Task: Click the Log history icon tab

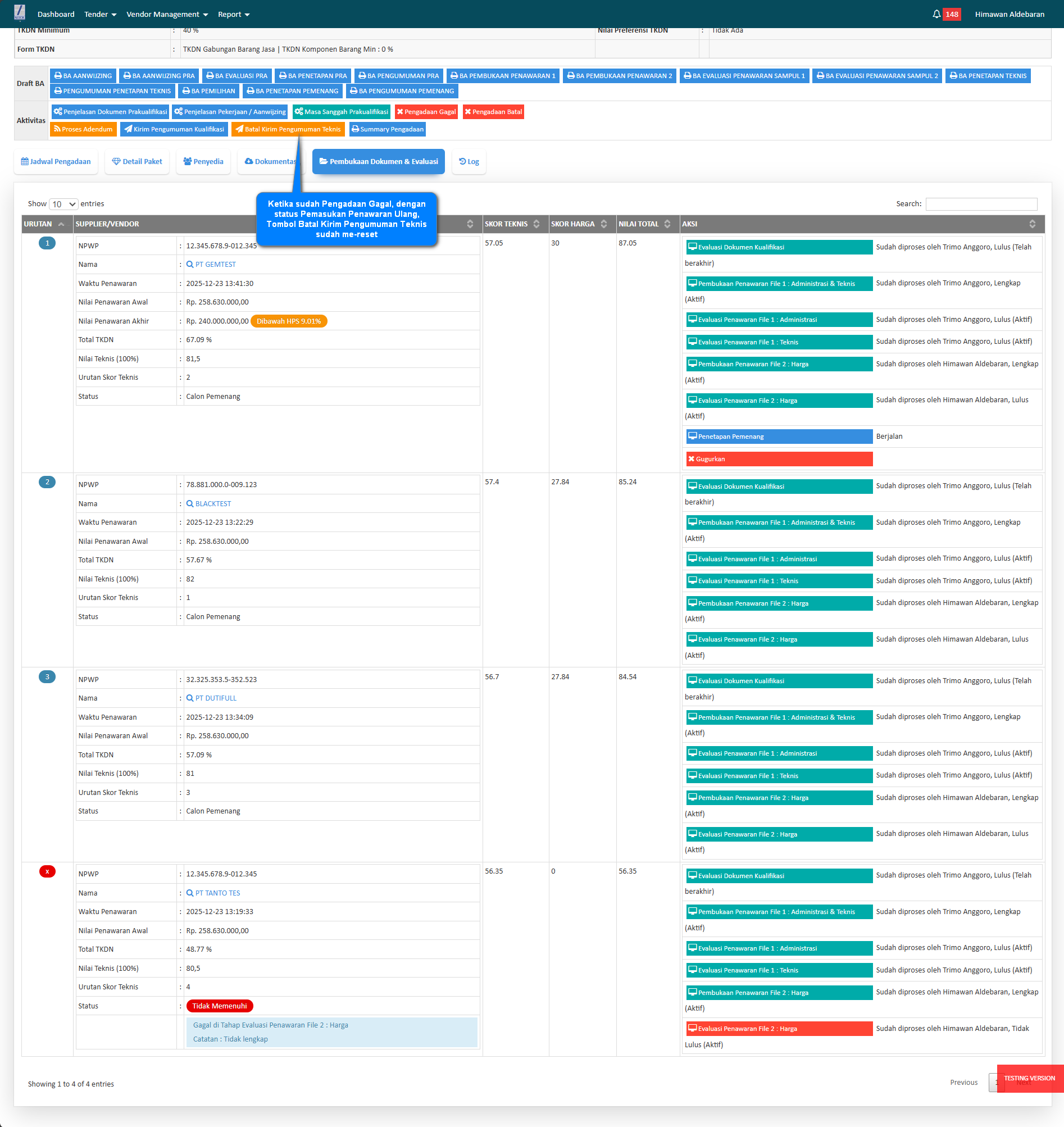Action: pos(469,162)
